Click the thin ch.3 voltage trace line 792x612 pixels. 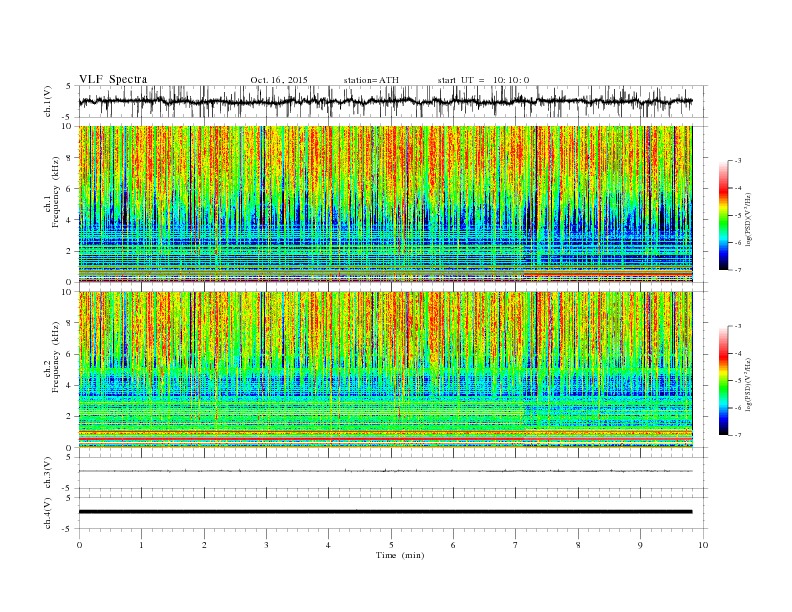tap(385, 471)
